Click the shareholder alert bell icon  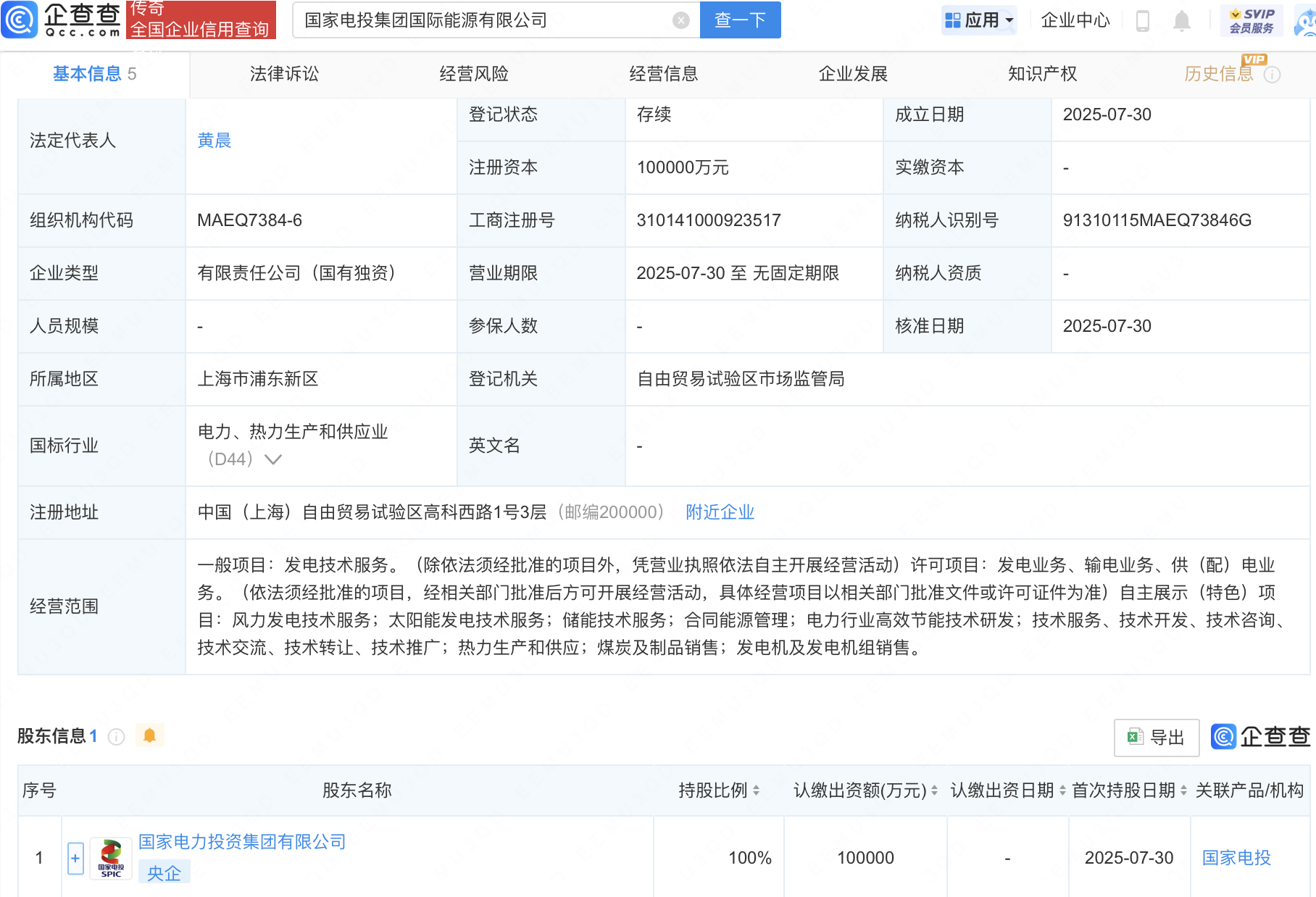[150, 735]
